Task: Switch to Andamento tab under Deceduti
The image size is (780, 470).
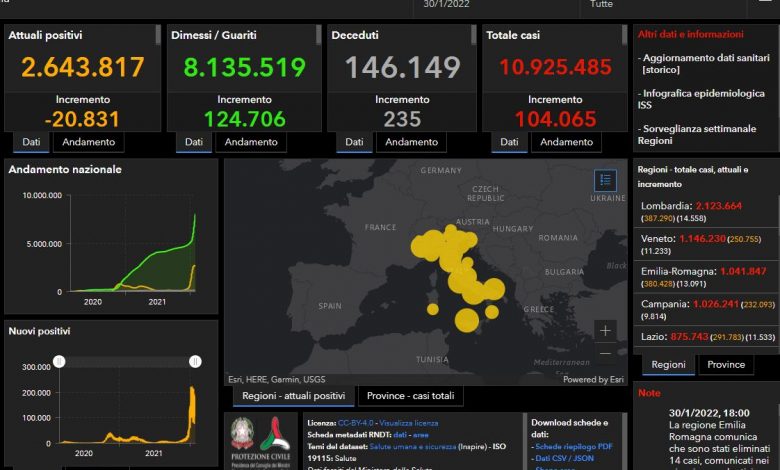Action: pos(411,142)
